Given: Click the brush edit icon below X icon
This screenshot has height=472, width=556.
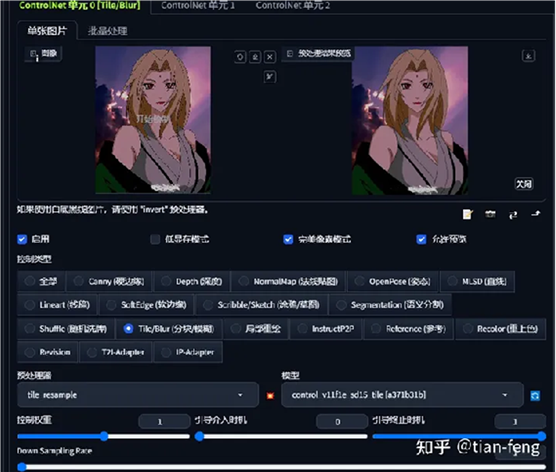Looking at the screenshot, I should [270, 77].
